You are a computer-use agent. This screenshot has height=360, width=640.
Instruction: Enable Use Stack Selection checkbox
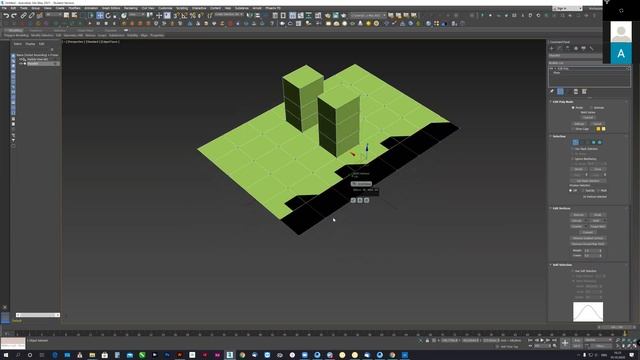(572, 149)
